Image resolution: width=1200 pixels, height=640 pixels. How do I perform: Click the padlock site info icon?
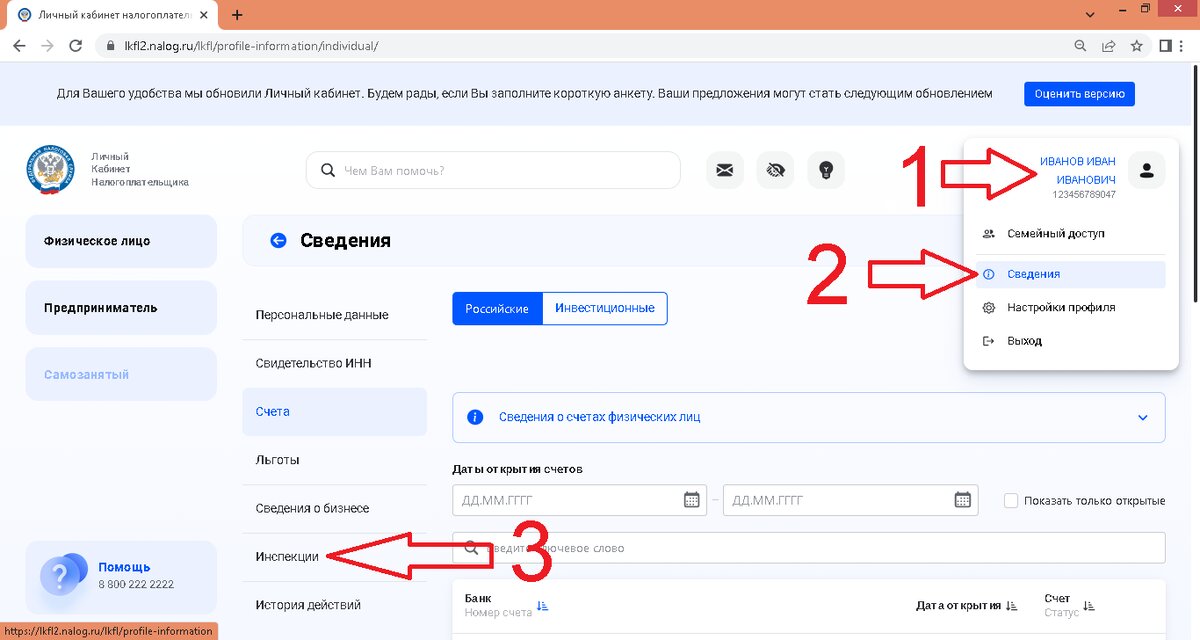110,46
